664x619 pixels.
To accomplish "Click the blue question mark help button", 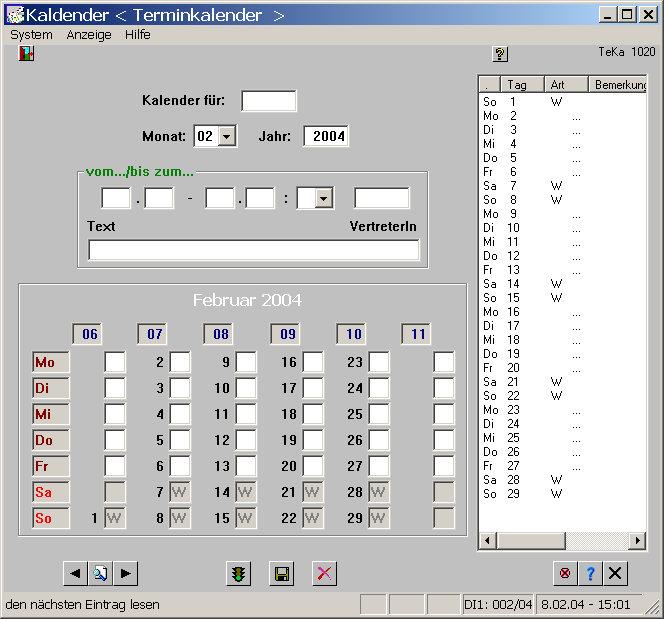I will coord(590,573).
